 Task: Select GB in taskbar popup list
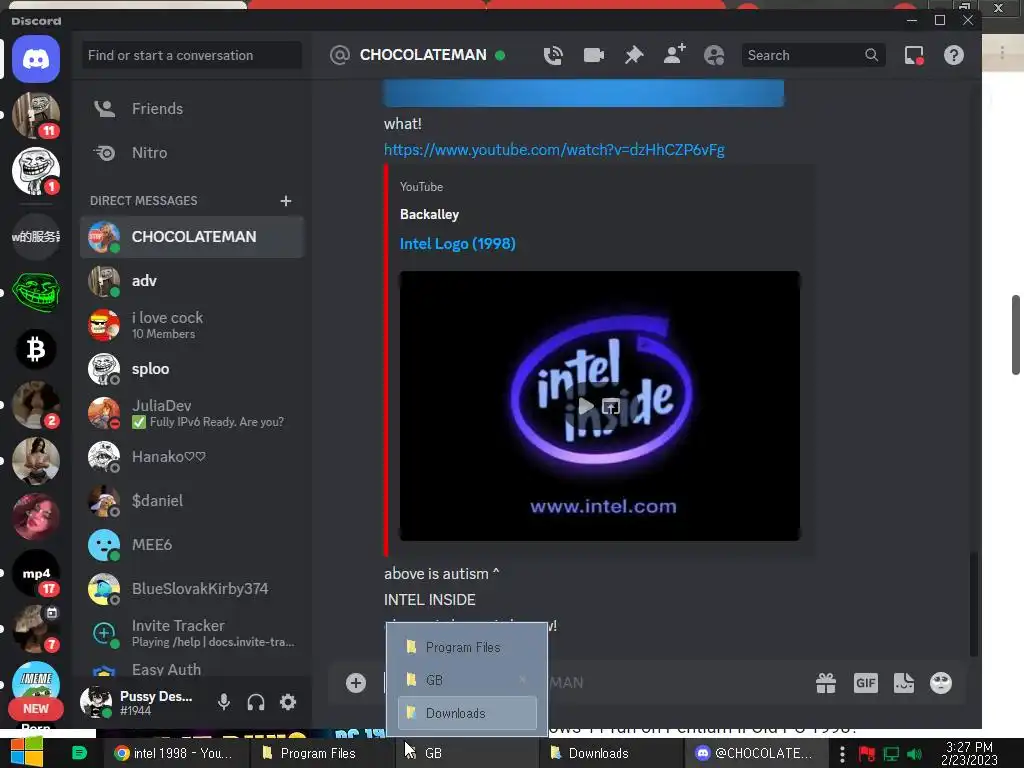tap(467, 680)
